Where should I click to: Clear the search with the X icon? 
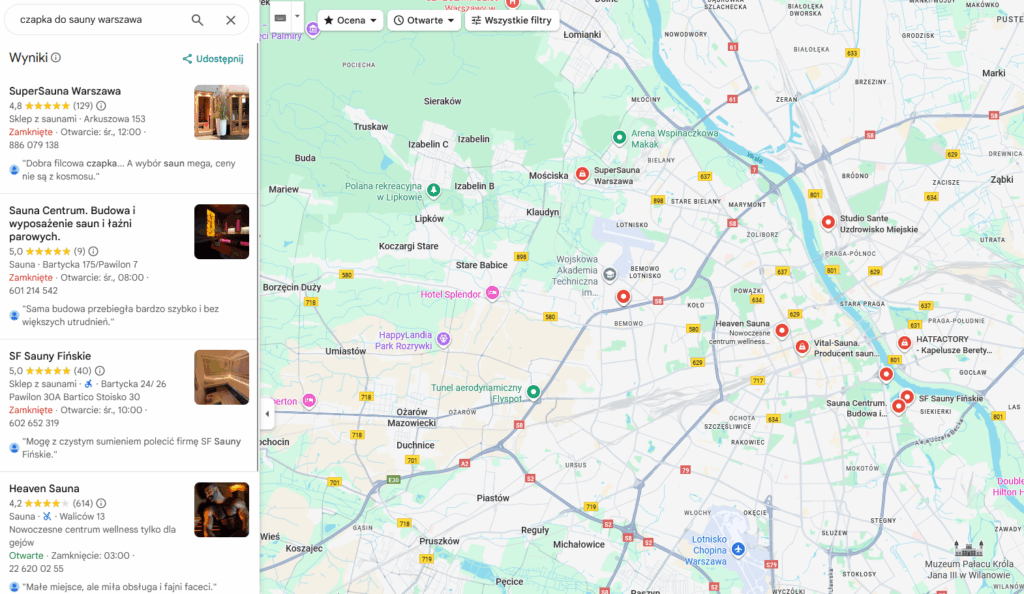[231, 20]
